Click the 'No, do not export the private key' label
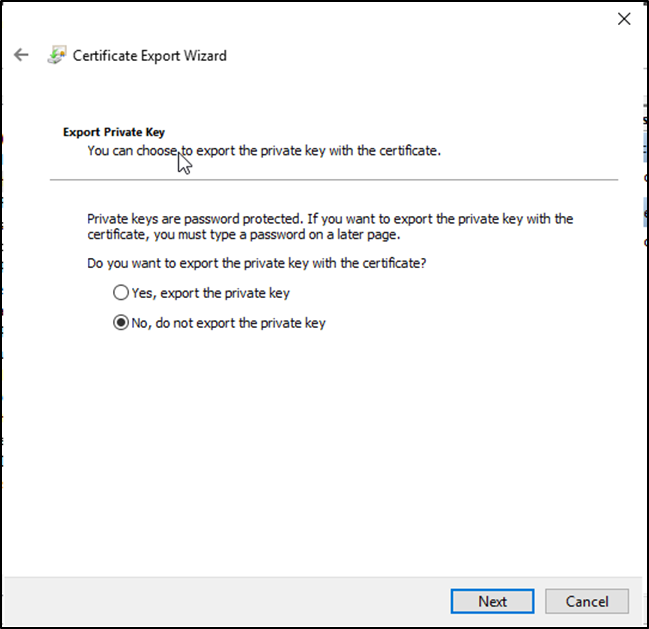Image resolution: width=649 pixels, height=629 pixels. [x=228, y=323]
